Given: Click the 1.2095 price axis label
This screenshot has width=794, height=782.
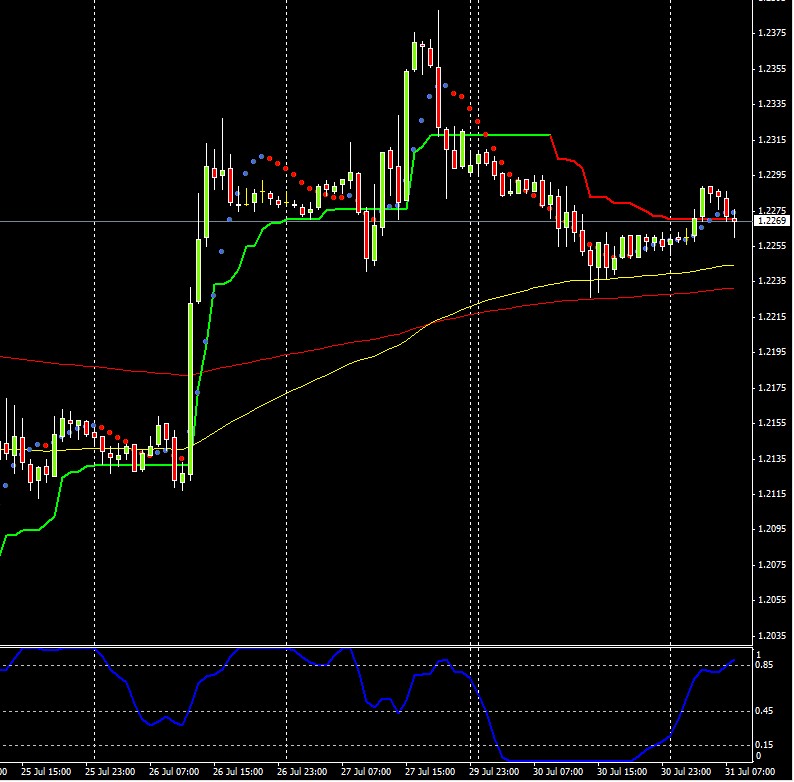Looking at the screenshot, I should coord(772,529).
